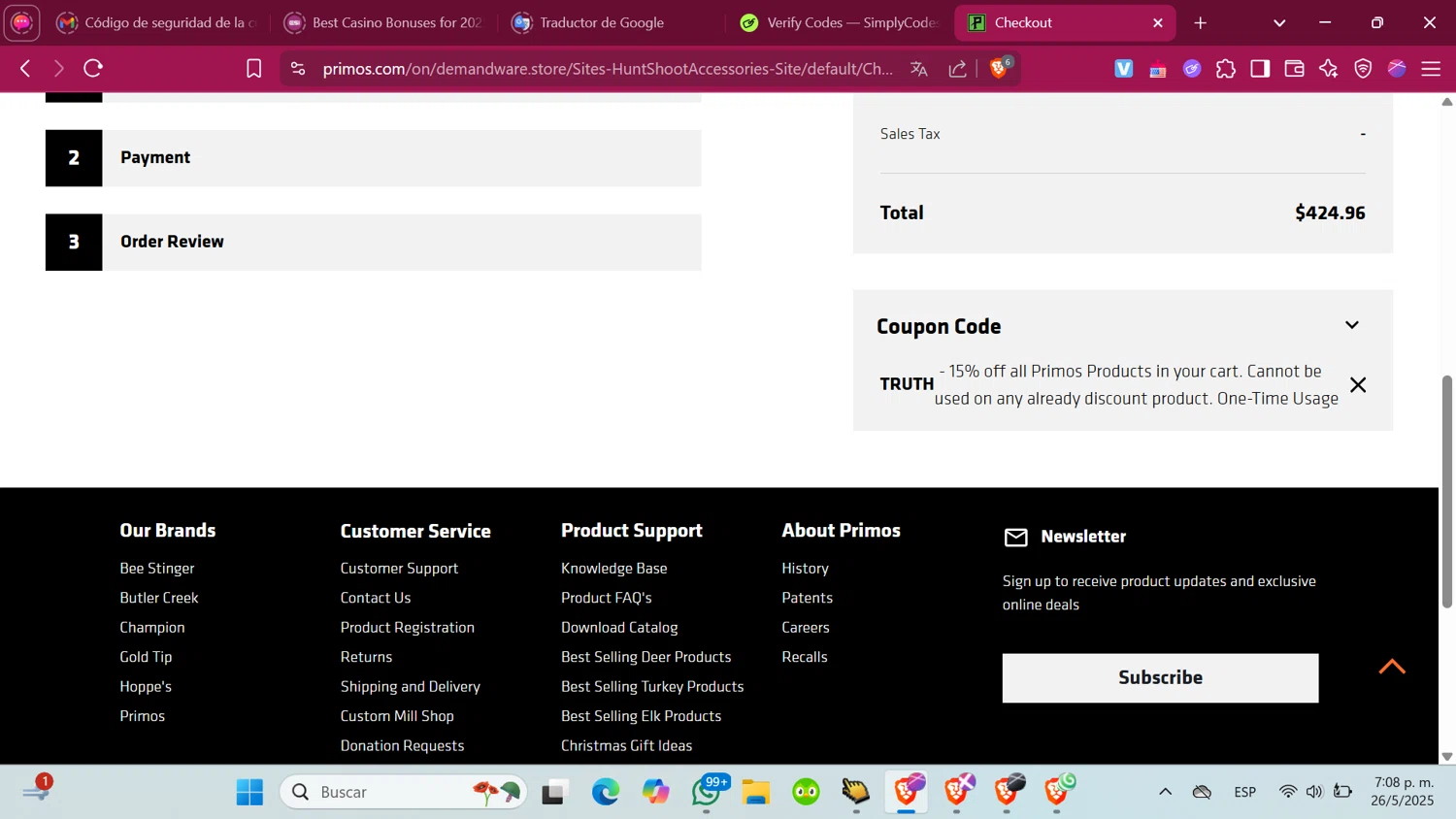Show hidden system tray icons

(1165, 792)
